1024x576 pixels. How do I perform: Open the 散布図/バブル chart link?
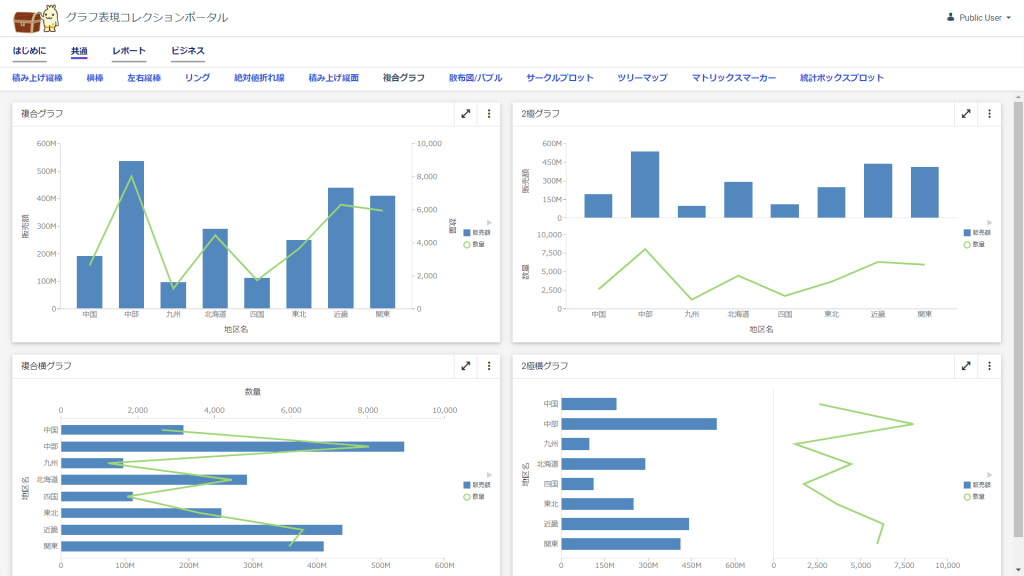[x=475, y=78]
